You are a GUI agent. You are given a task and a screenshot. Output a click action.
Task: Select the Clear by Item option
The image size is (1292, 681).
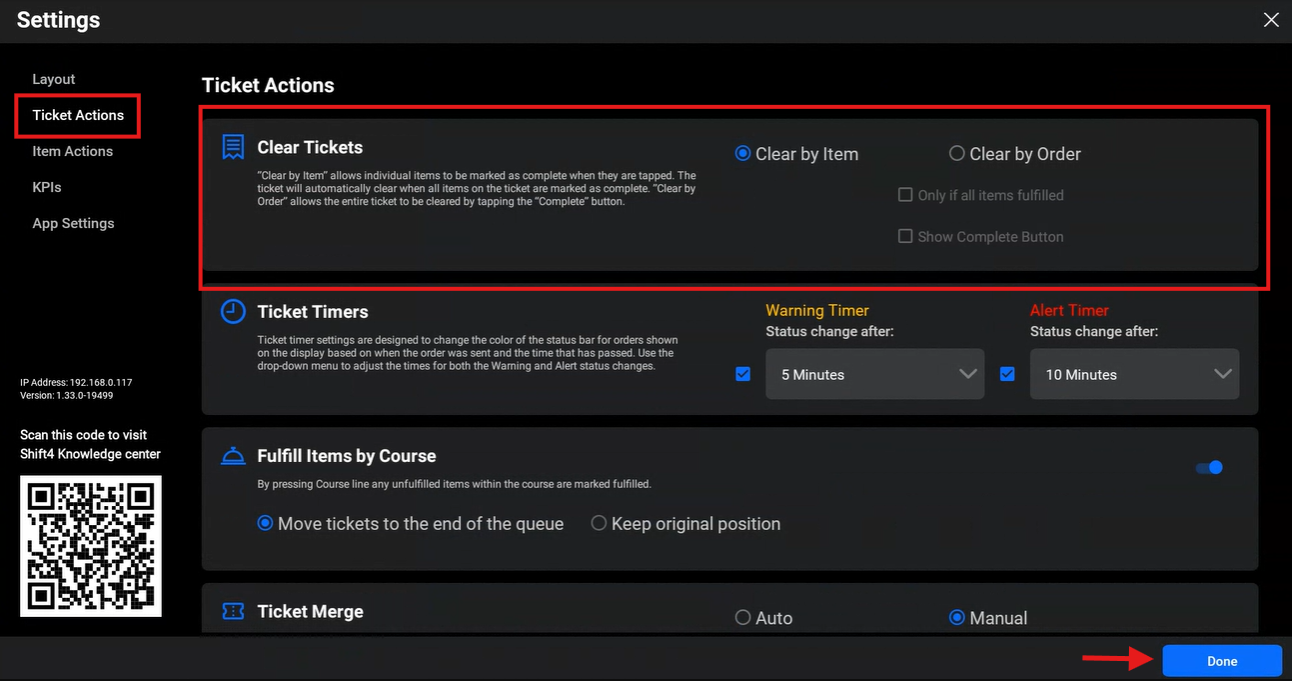click(743, 154)
